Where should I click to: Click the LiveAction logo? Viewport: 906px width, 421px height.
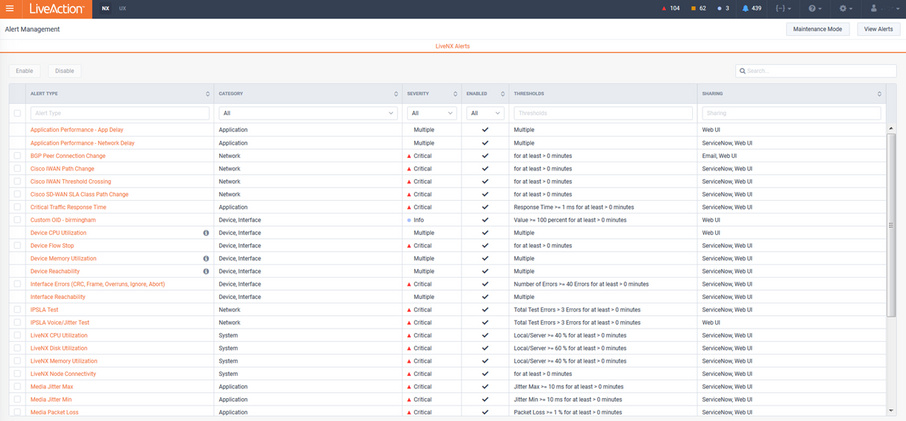pos(57,9)
